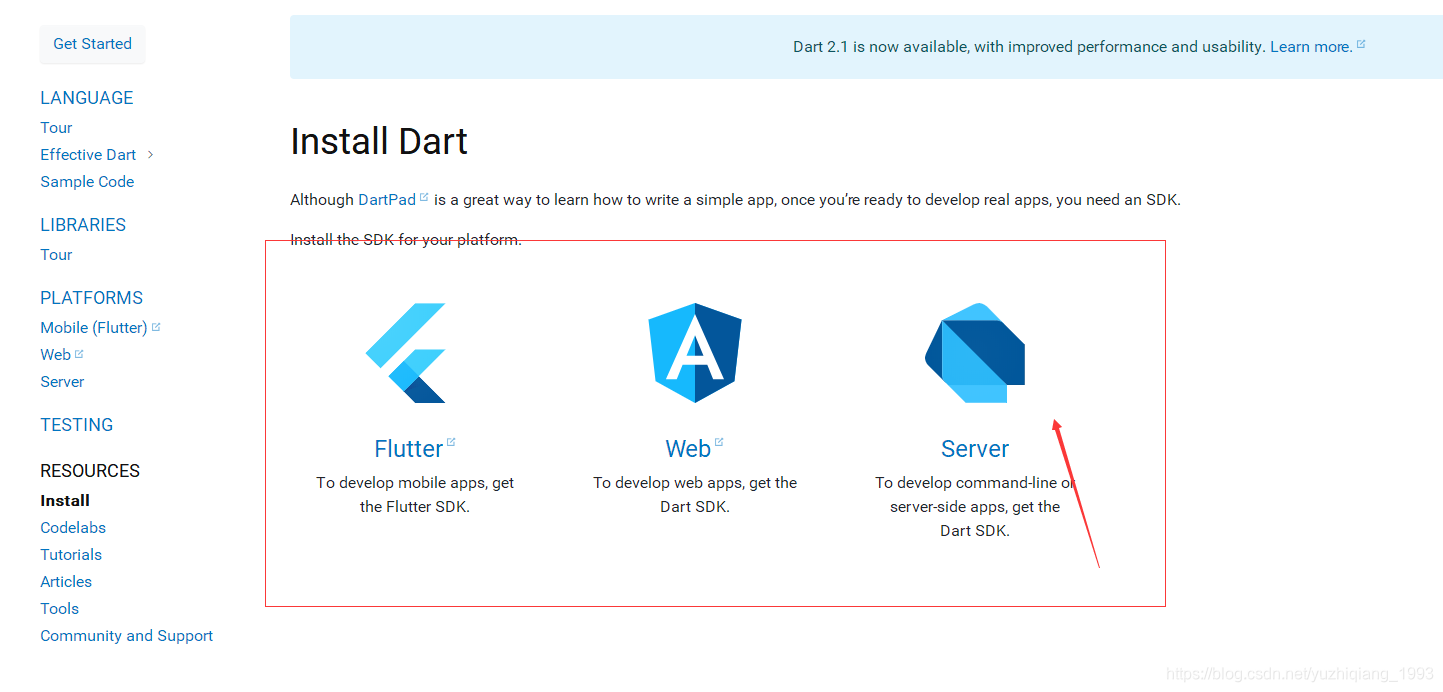Viewport: 1443px width, 692px height.
Task: Open the RESOURCES section heading
Action: pos(90,471)
